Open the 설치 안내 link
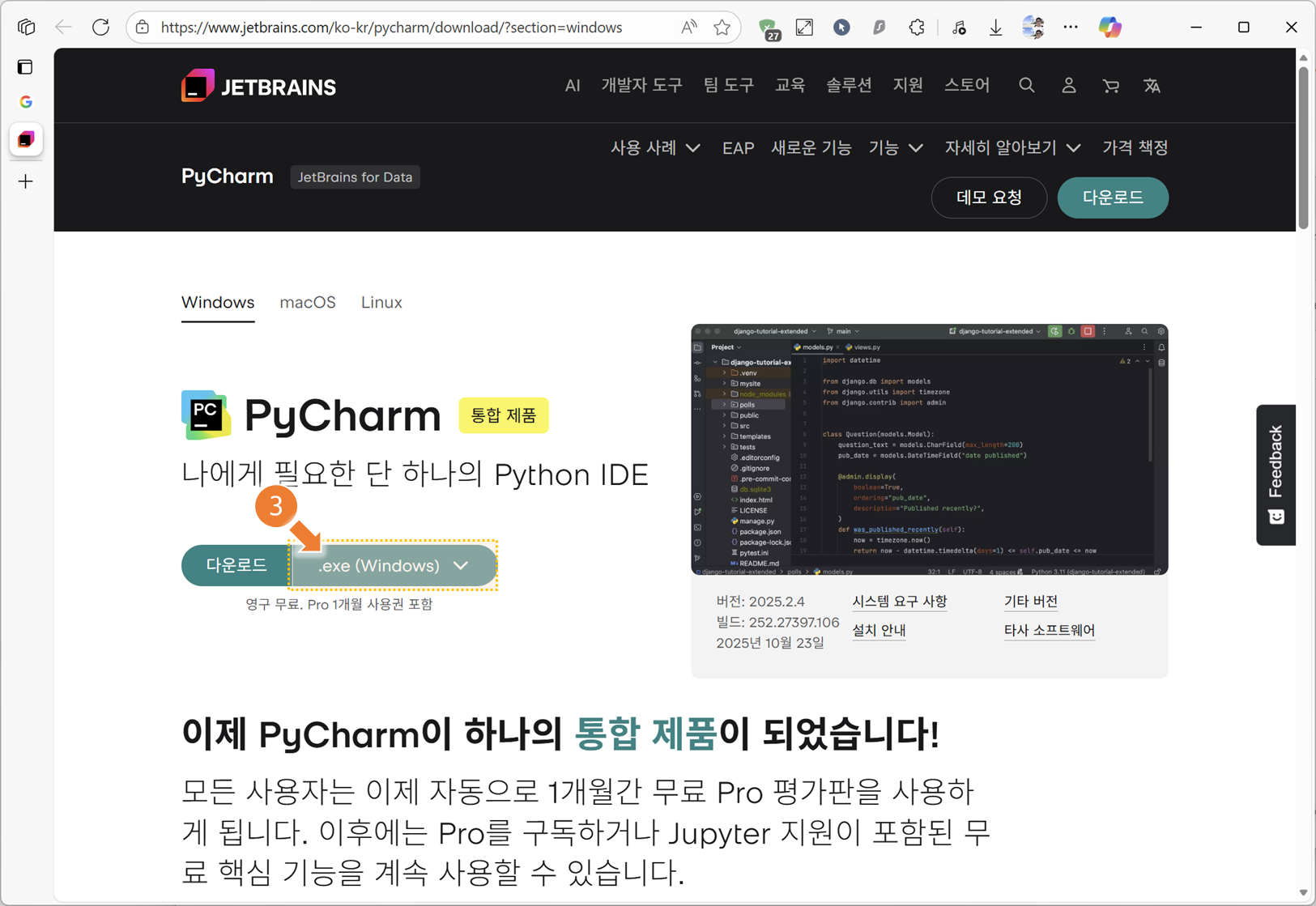 [879, 630]
